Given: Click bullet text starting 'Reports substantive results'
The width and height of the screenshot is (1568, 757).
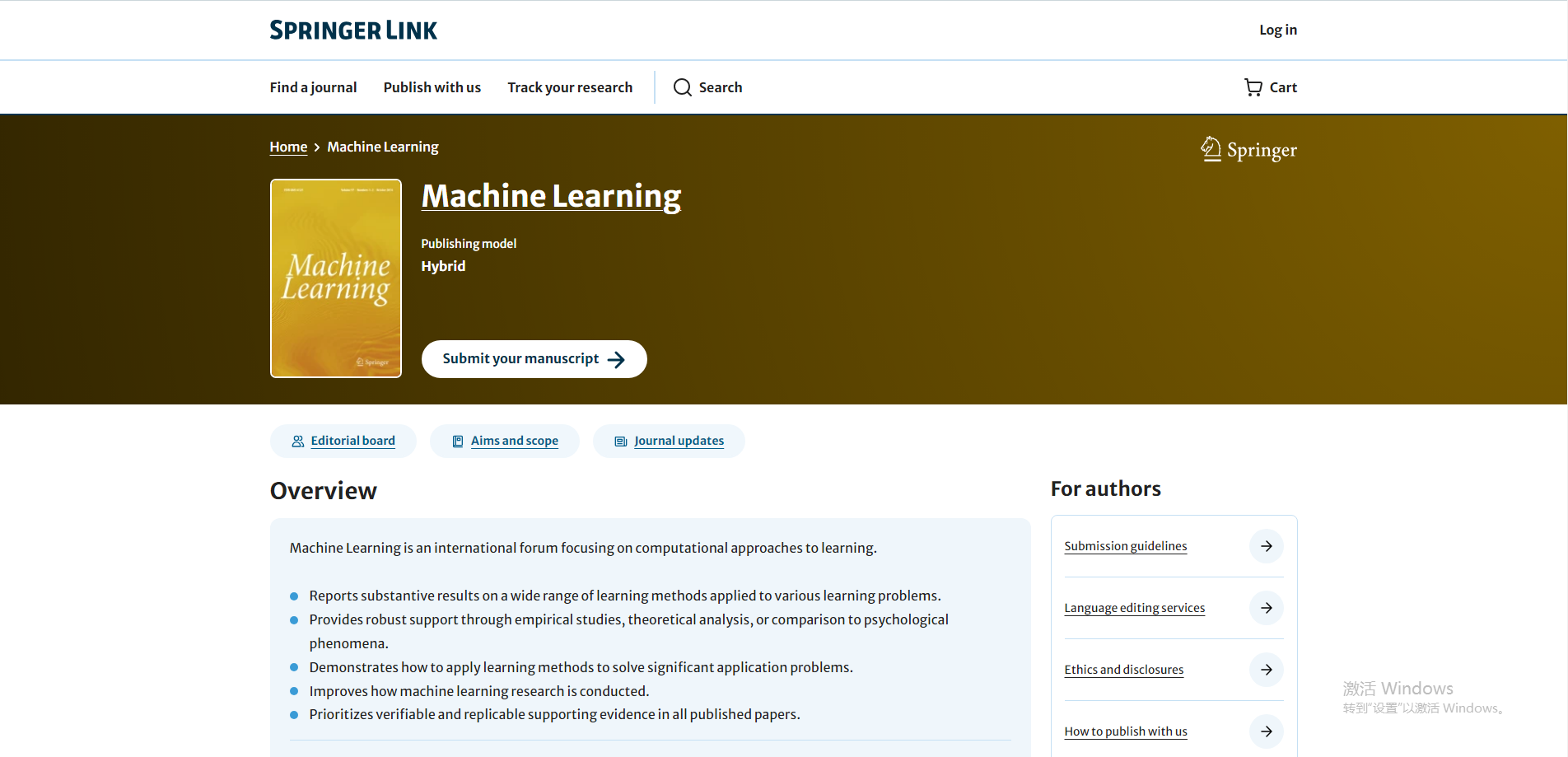Looking at the screenshot, I should 625,596.
